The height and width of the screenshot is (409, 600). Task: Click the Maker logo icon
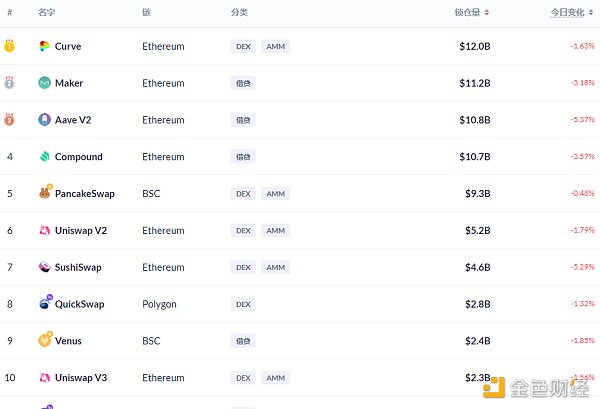point(44,83)
